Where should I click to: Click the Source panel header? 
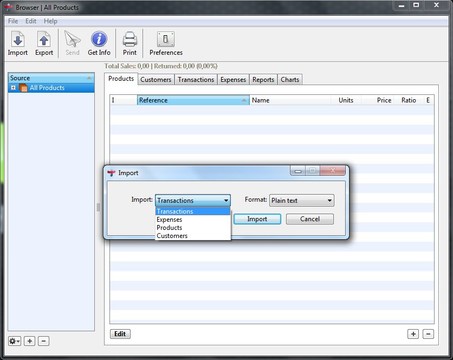click(51, 78)
